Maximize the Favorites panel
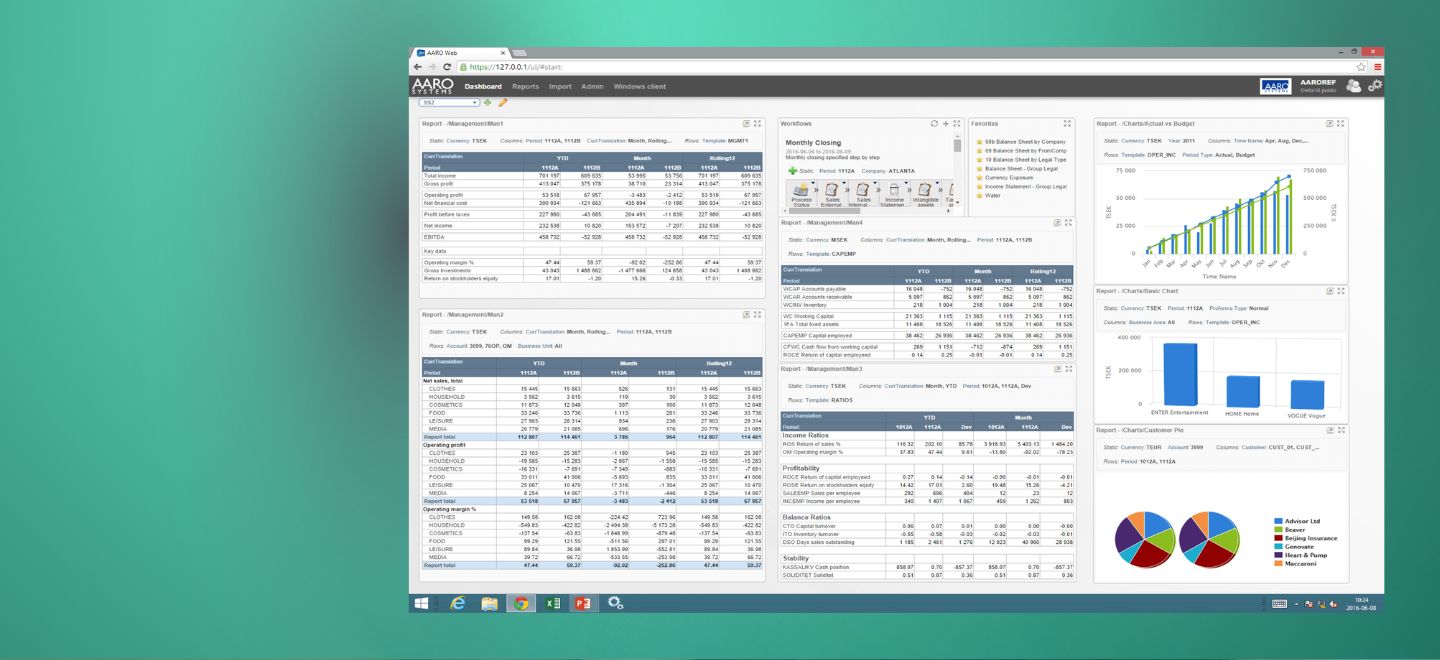This screenshot has width=1440, height=660. coord(1067,124)
